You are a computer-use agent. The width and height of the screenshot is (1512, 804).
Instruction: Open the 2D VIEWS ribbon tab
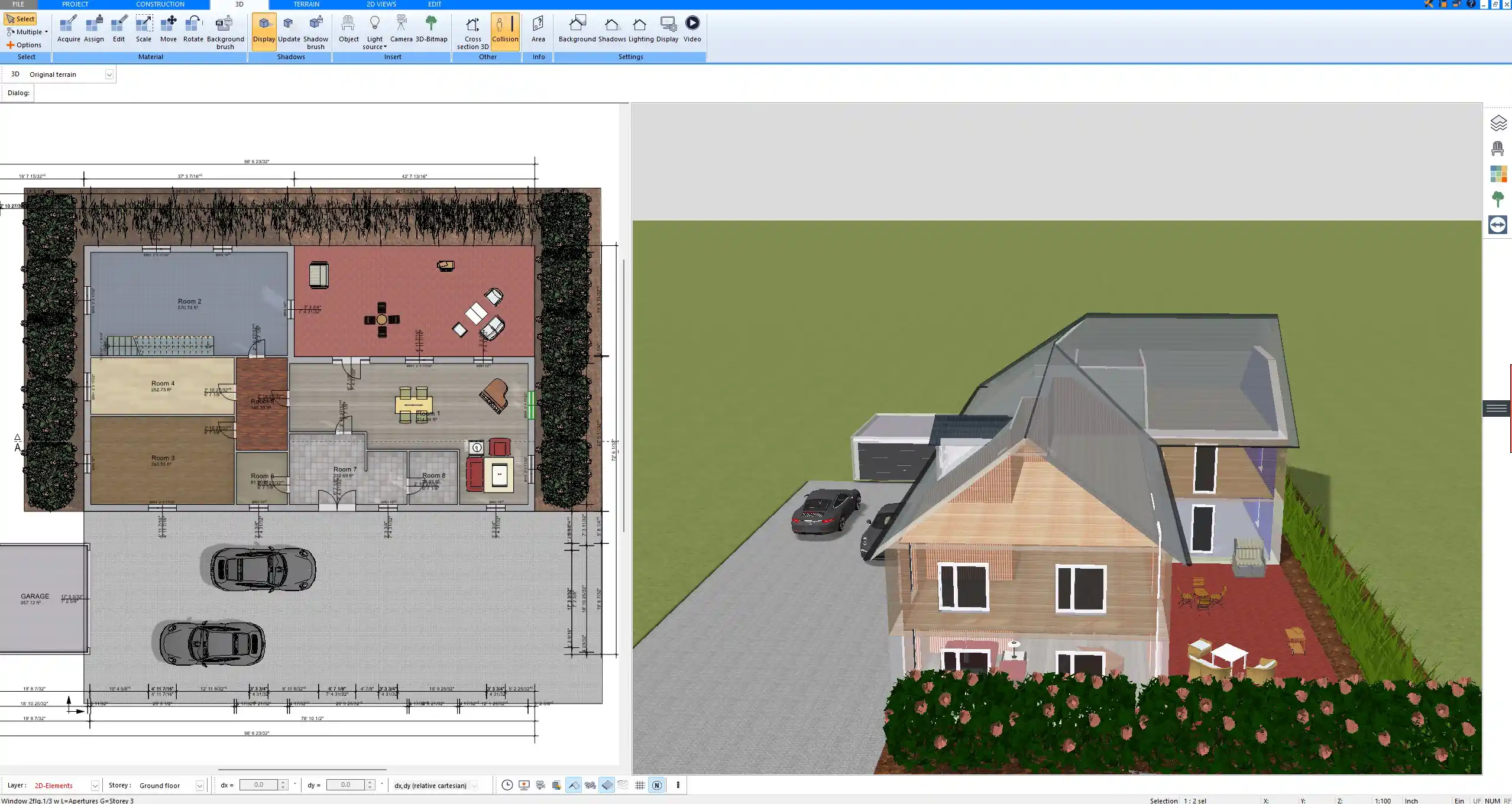tap(381, 4)
